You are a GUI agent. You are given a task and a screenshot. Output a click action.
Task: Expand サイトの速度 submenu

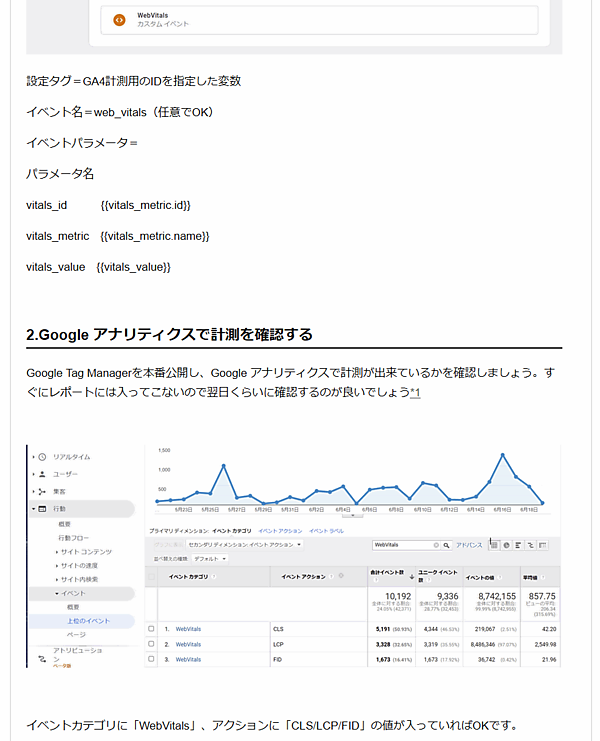57,566
